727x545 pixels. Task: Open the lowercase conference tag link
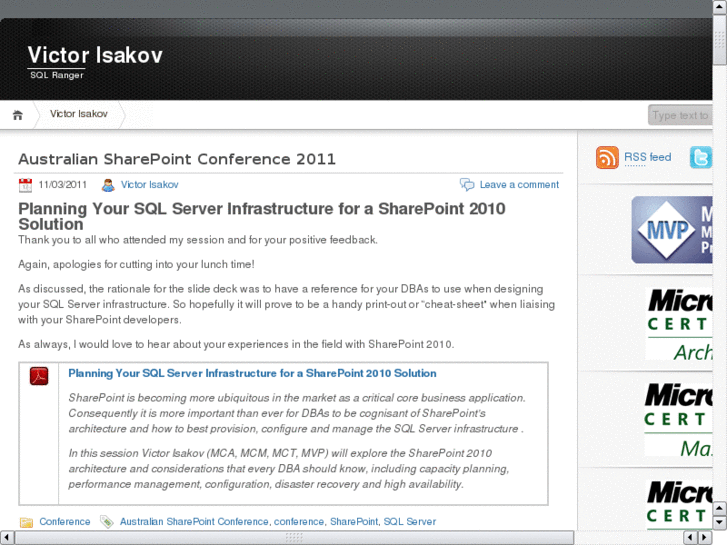point(299,522)
